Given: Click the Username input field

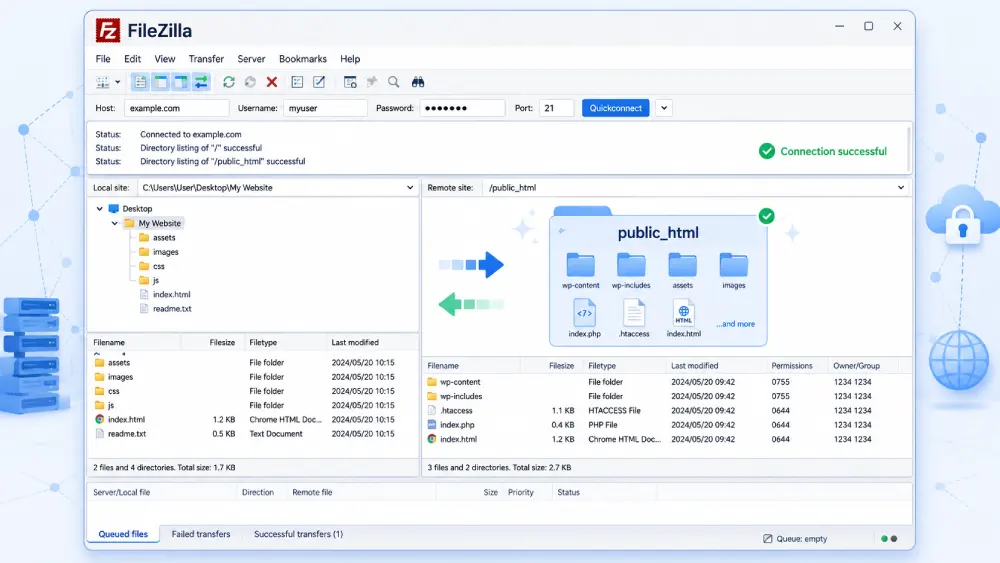Looking at the screenshot, I should tap(325, 108).
